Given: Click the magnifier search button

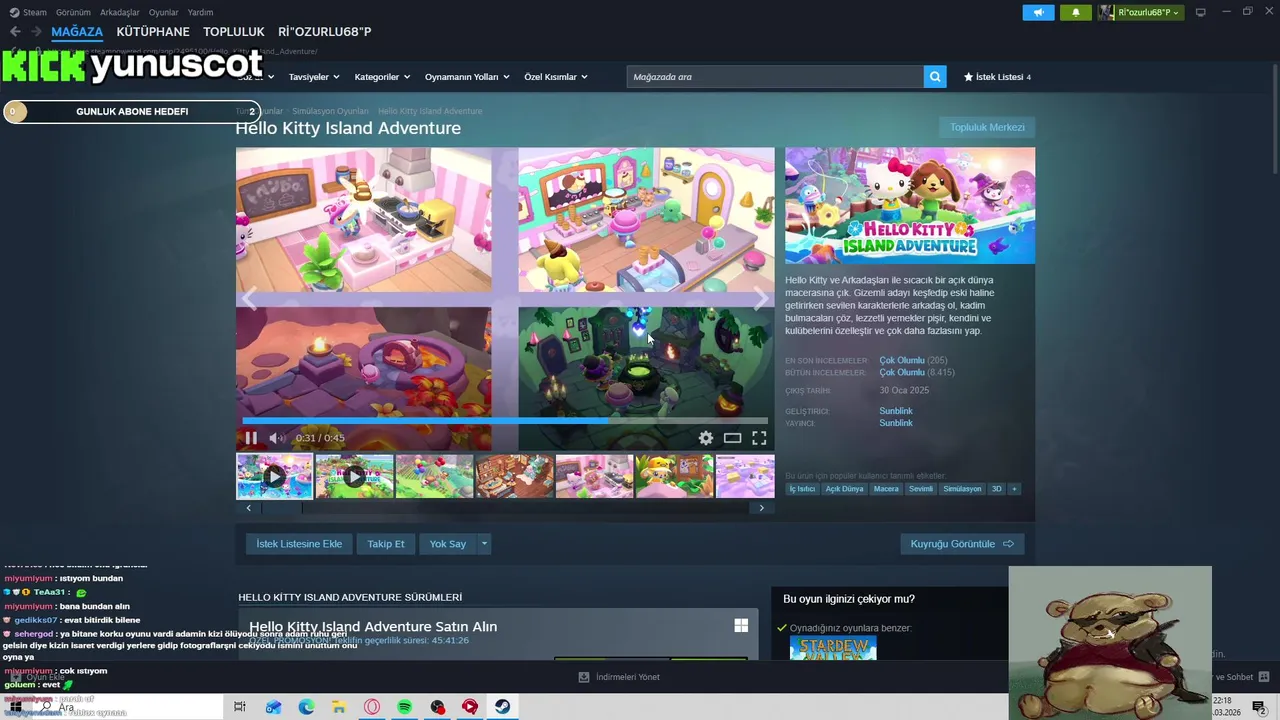Looking at the screenshot, I should coord(935,77).
